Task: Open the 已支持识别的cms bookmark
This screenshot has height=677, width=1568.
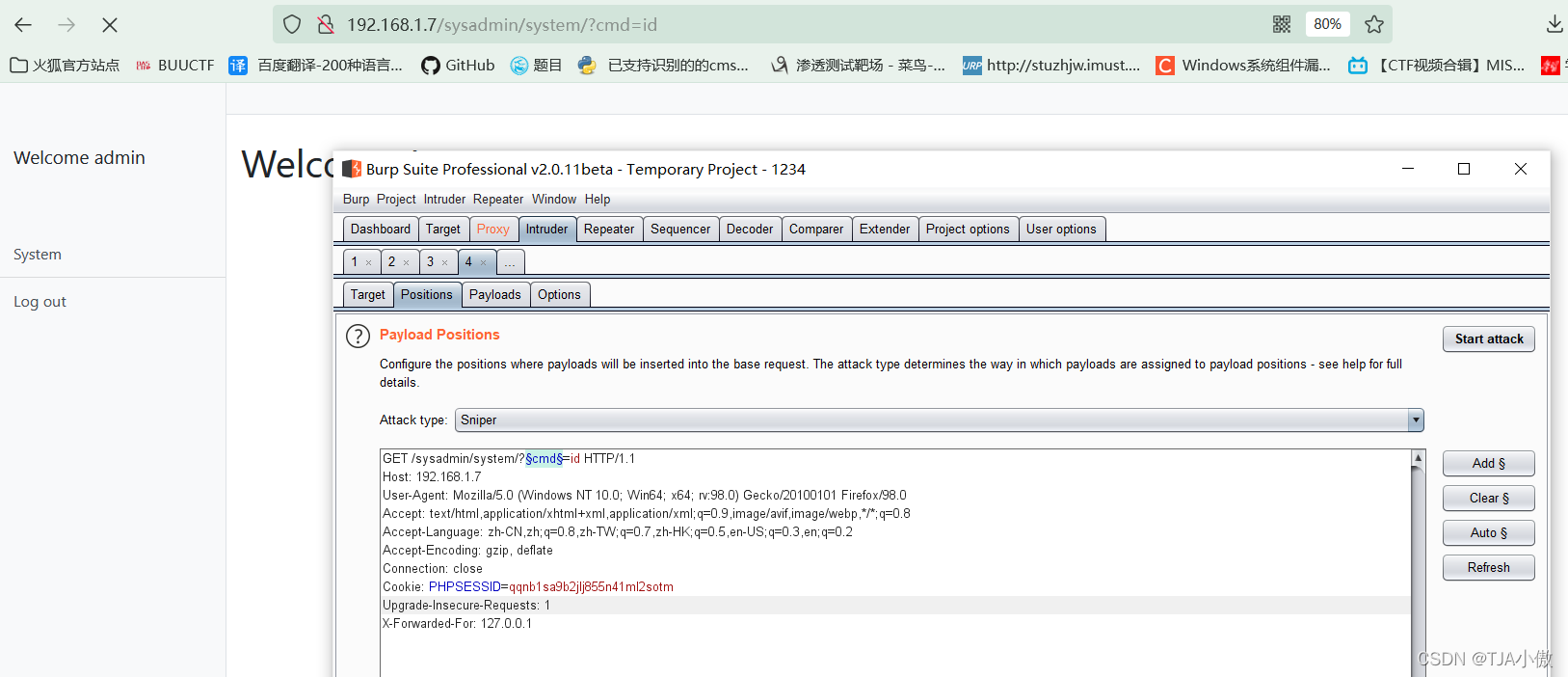Action: tap(663, 65)
